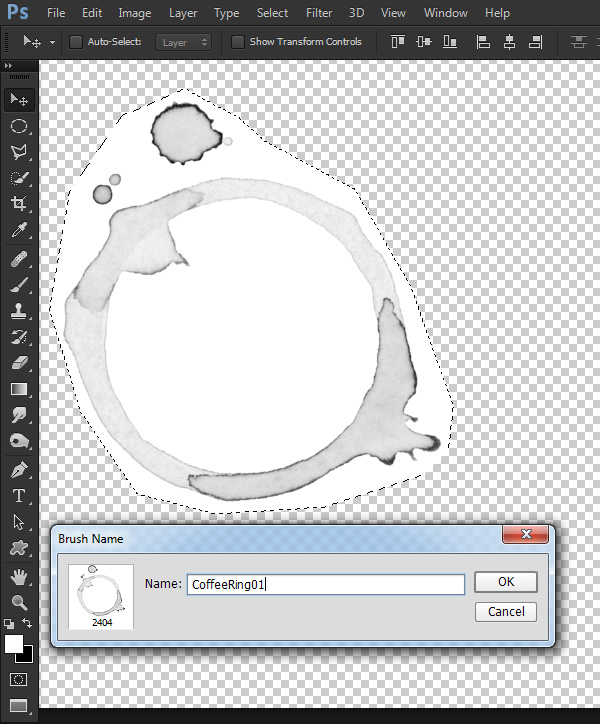Select the Polygonal Lasso tool
The width and height of the screenshot is (600, 724).
coord(19,152)
